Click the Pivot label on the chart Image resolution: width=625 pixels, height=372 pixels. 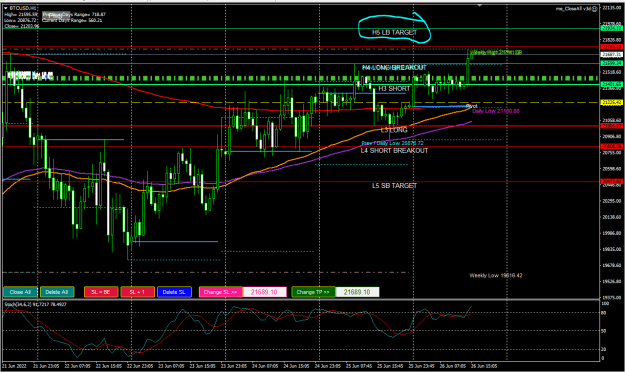pyautogui.click(x=472, y=106)
